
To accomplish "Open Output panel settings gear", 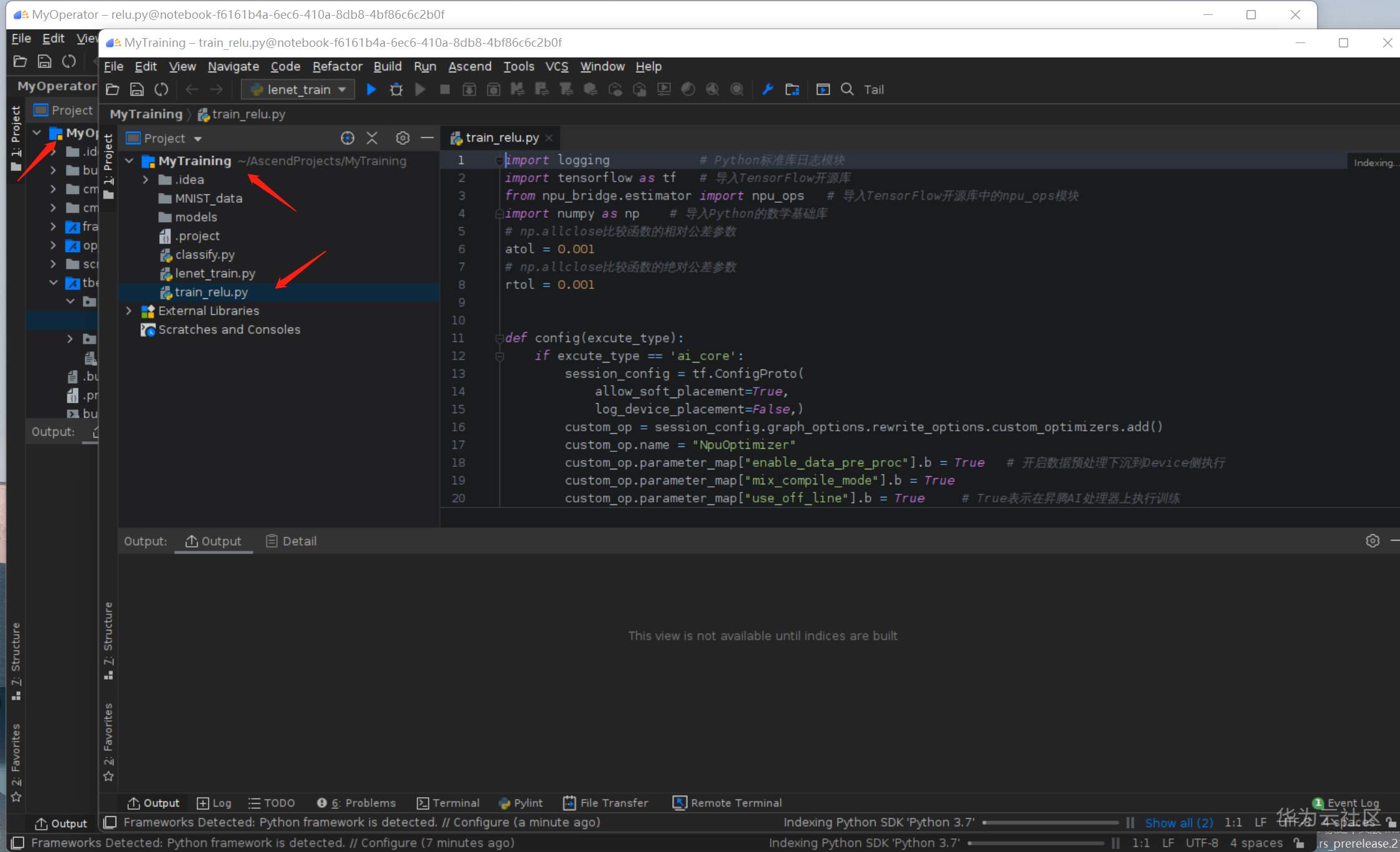I will 1372,541.
